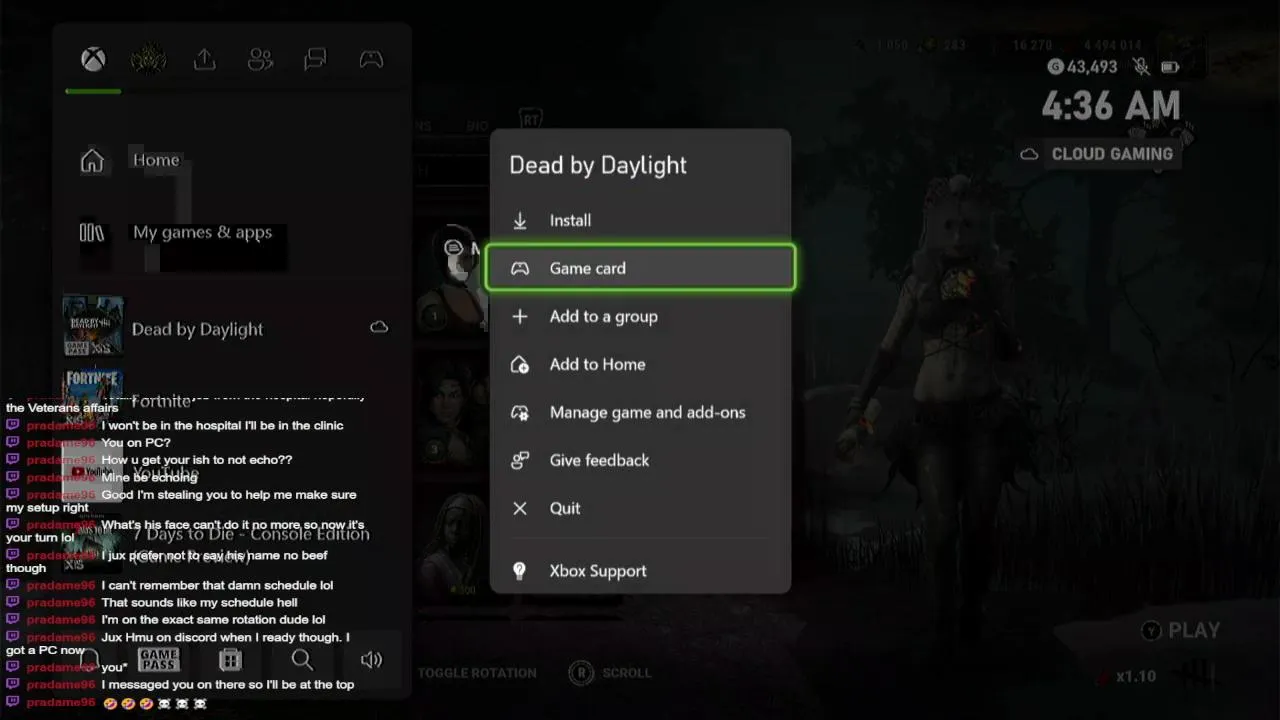Open the share and capture tab

click(x=204, y=60)
